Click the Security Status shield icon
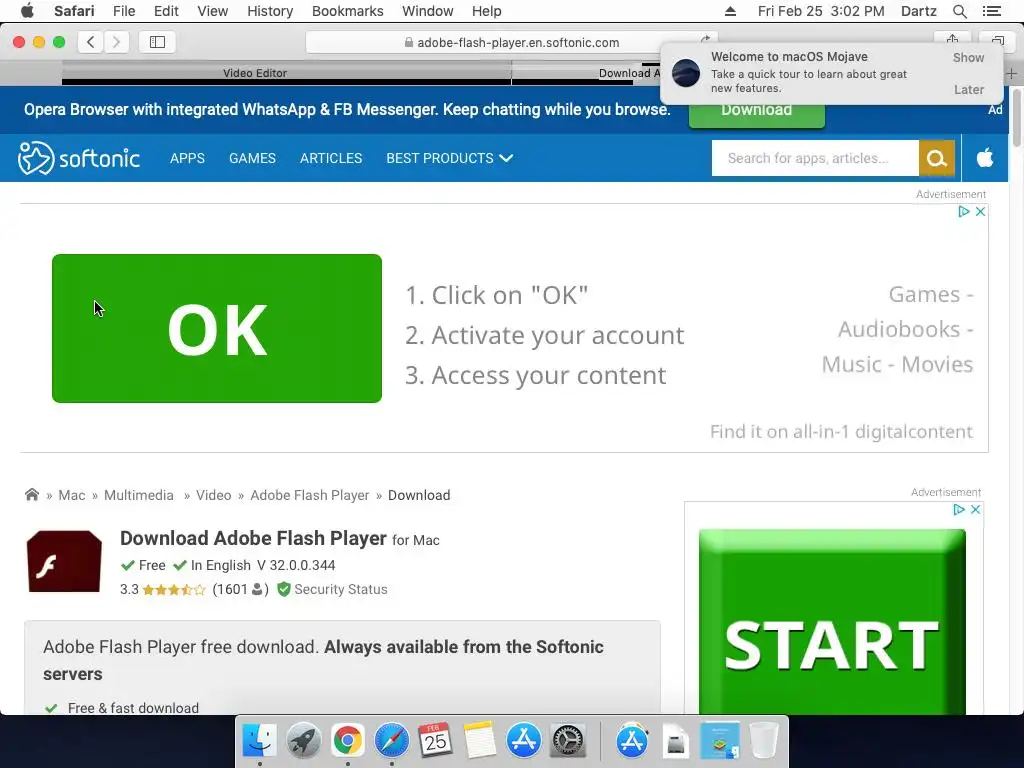1024x768 pixels. pyautogui.click(x=283, y=589)
